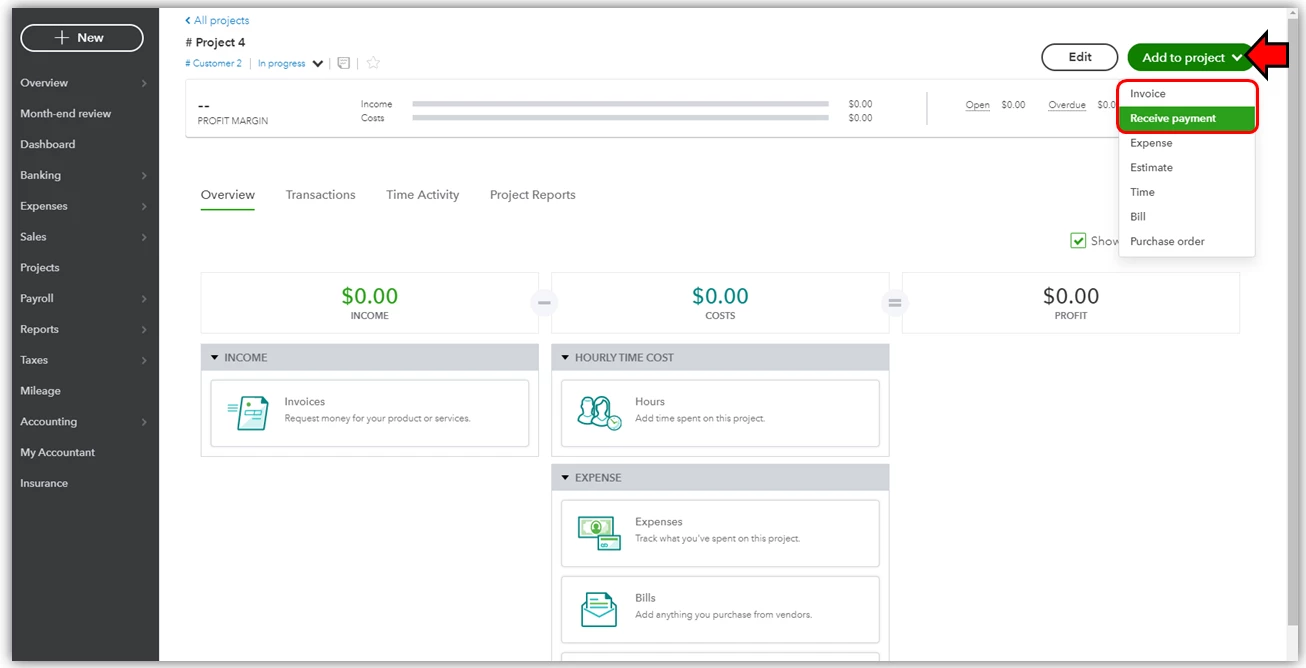The width and height of the screenshot is (1306, 668).
Task: Open the Project Reports tab
Action: coord(532,195)
